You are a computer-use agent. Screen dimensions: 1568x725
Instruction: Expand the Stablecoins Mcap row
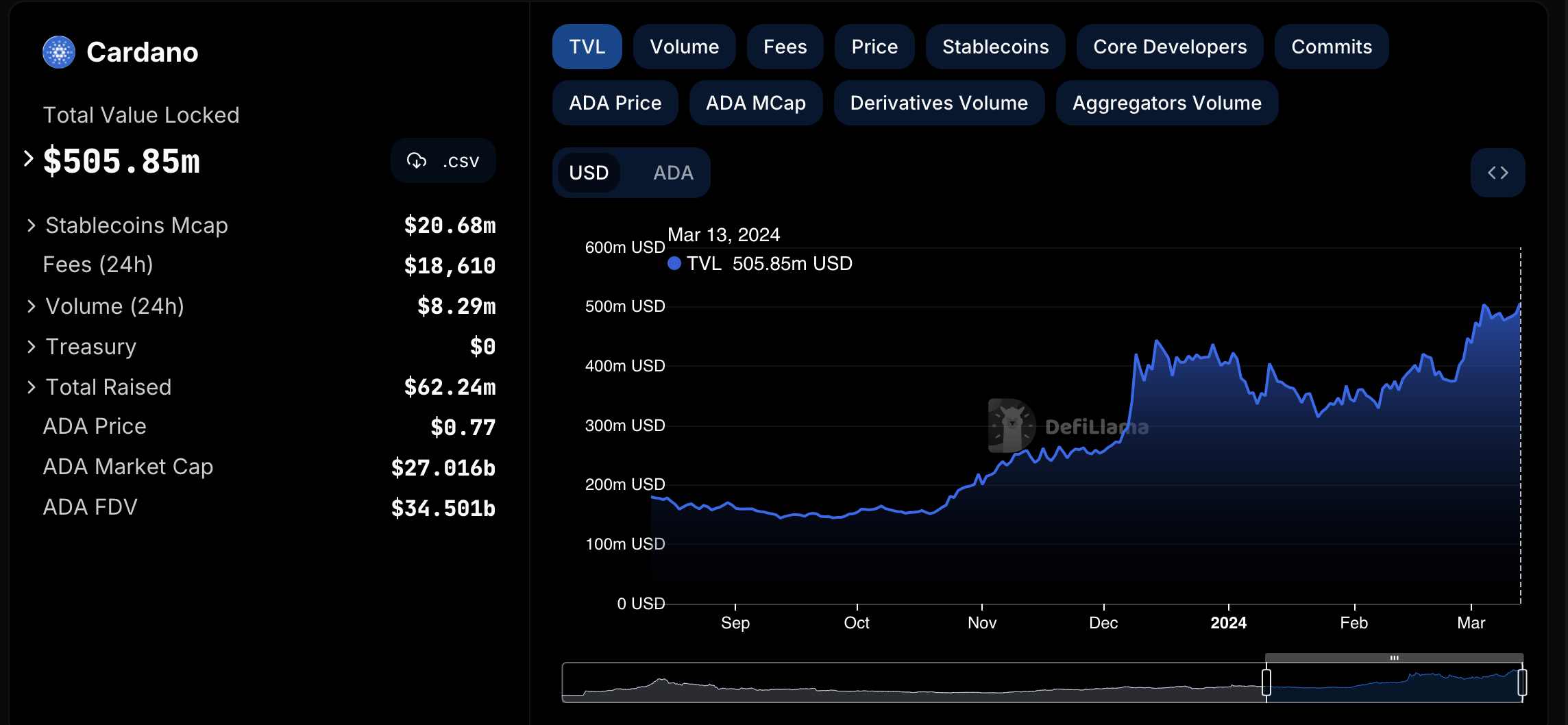point(31,225)
